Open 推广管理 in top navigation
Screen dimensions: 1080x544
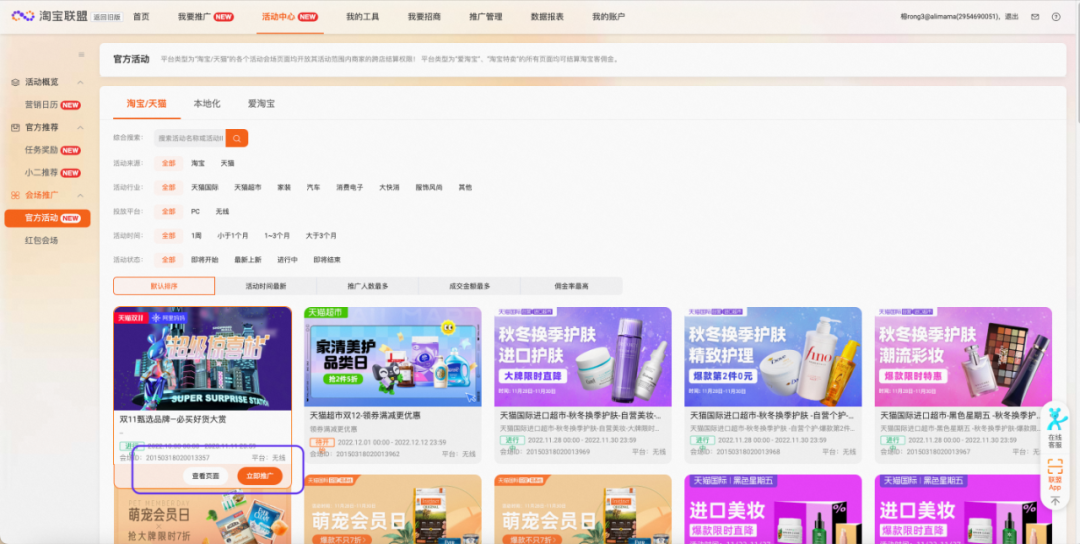tap(486, 17)
